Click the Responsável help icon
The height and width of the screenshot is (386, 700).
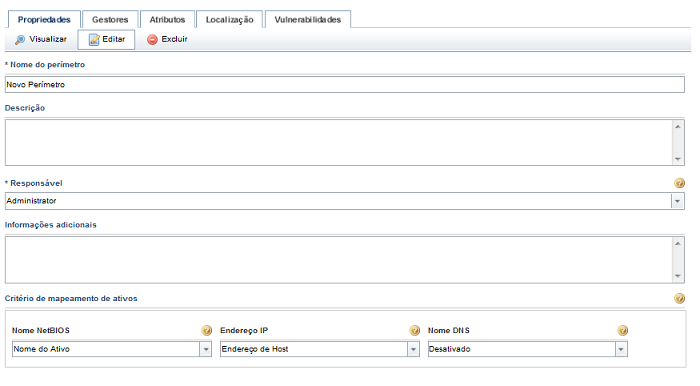(679, 183)
